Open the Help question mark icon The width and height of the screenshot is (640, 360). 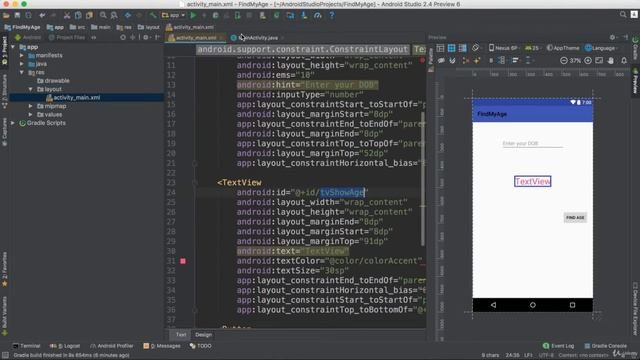tap(332, 15)
